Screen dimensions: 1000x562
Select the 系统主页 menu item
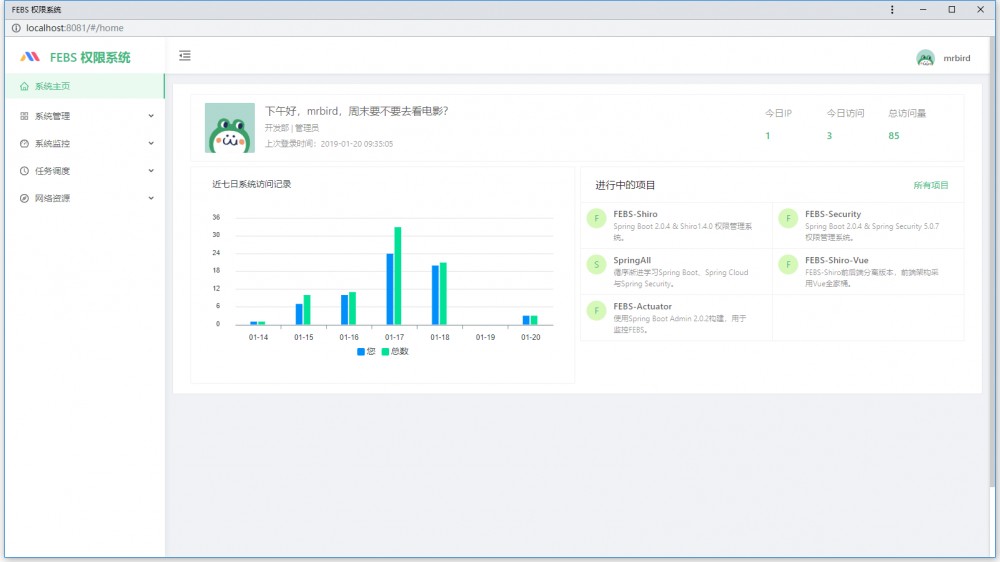tap(85, 86)
